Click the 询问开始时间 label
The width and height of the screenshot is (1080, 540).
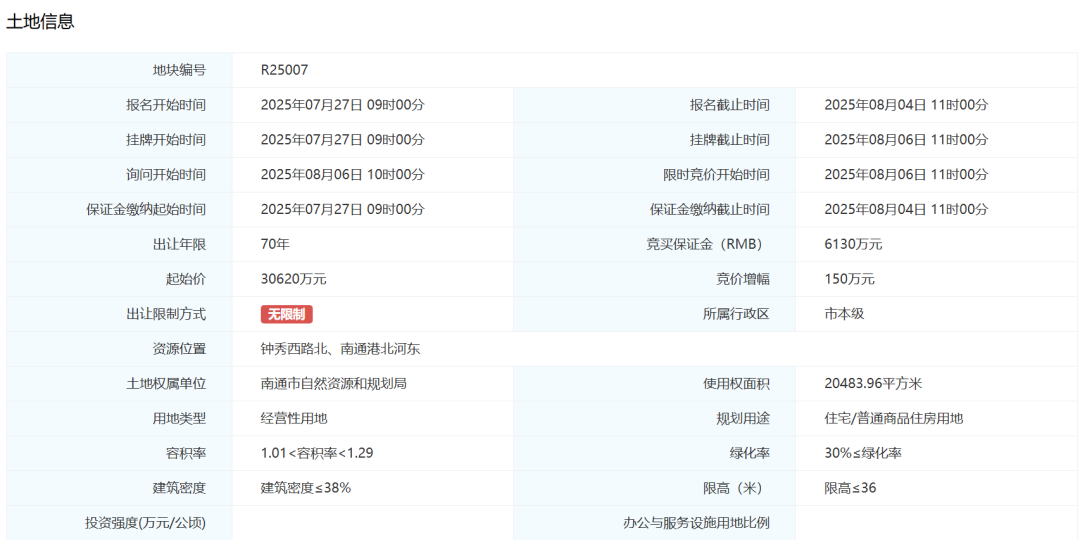tap(166, 175)
